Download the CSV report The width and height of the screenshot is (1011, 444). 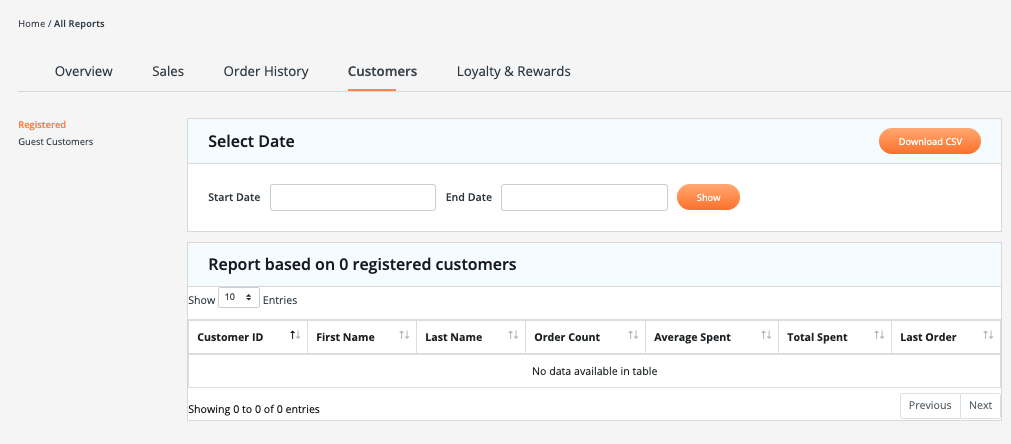pyautogui.click(x=930, y=142)
